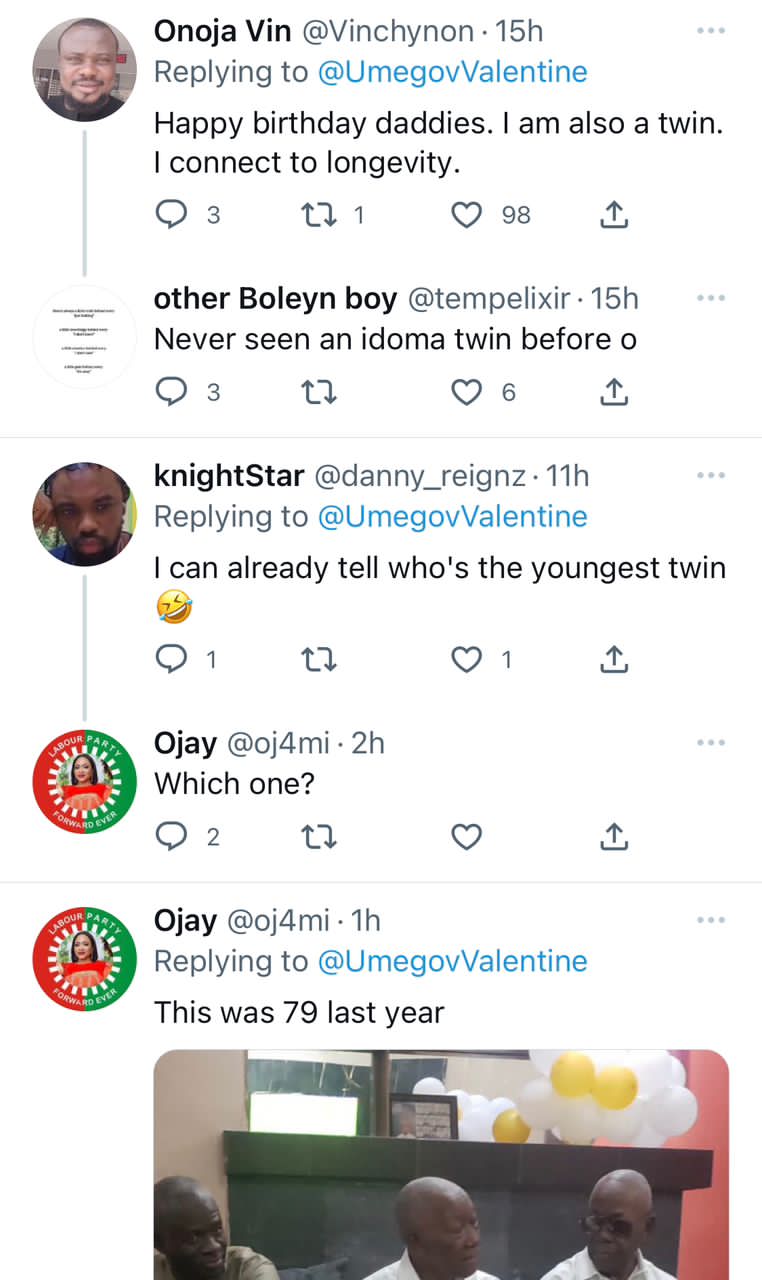Image resolution: width=762 pixels, height=1280 pixels.
Task: Reply to Onoja Vin's tweet
Action: point(173,215)
